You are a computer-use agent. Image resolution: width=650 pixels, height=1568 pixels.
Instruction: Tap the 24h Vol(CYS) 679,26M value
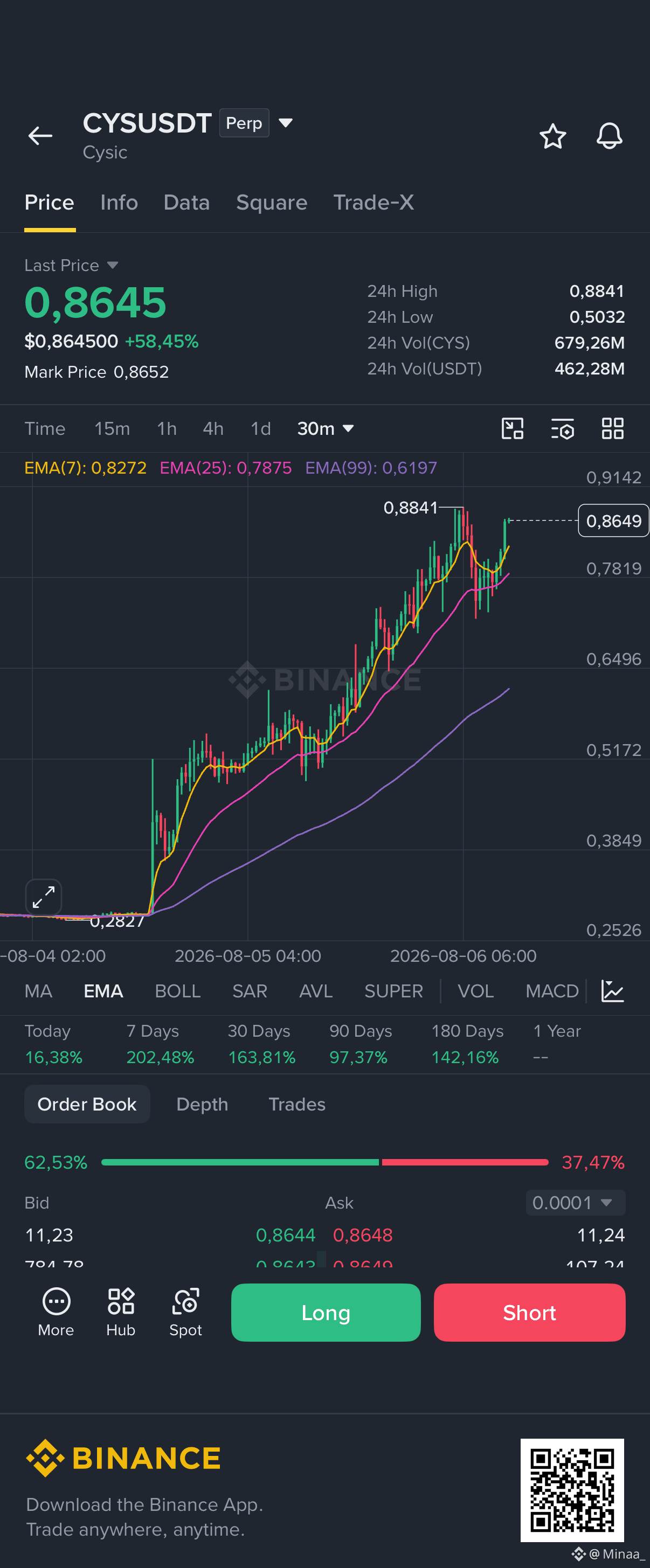(x=589, y=343)
